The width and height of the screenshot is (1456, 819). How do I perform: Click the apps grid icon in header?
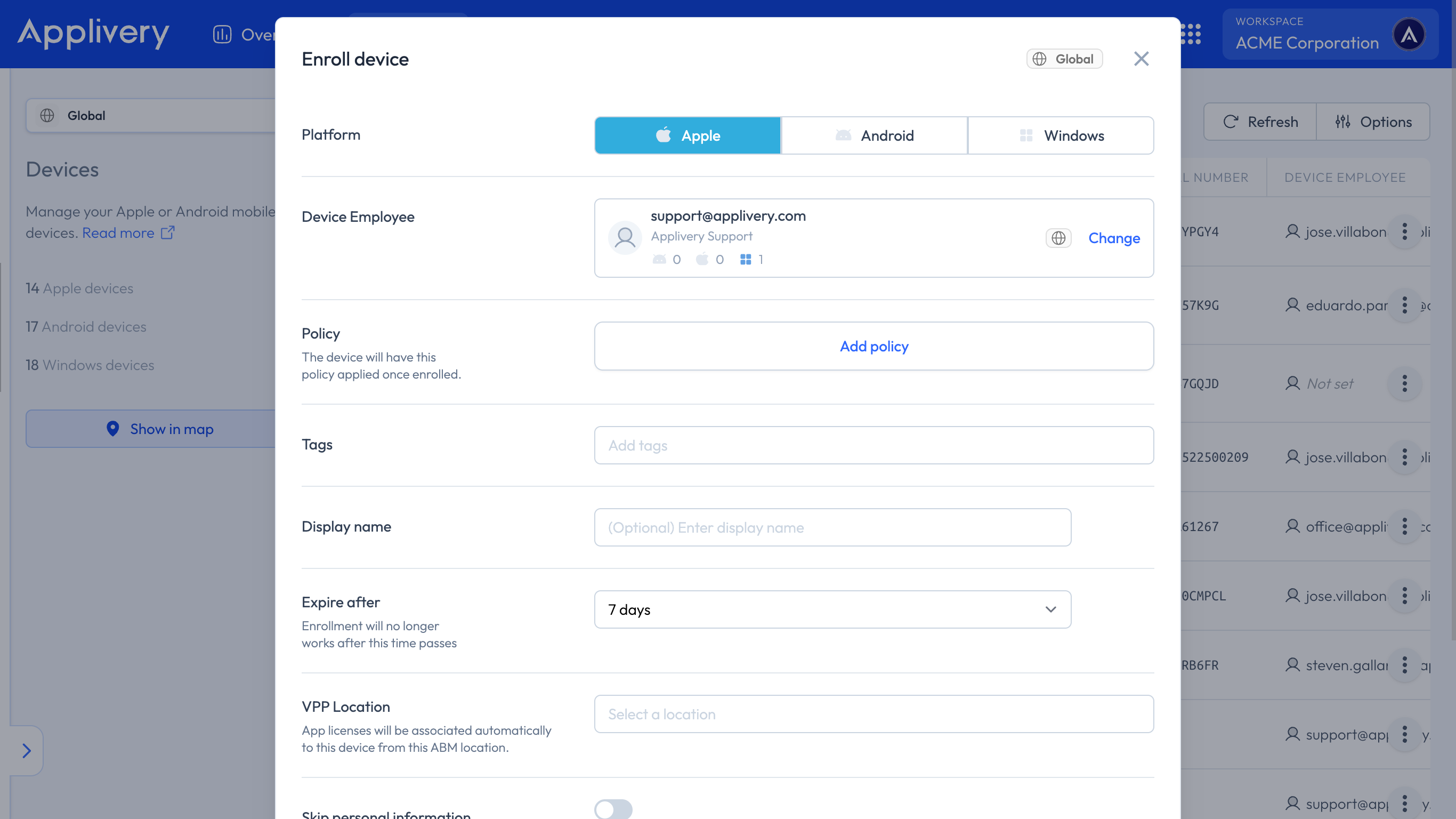click(x=1192, y=35)
